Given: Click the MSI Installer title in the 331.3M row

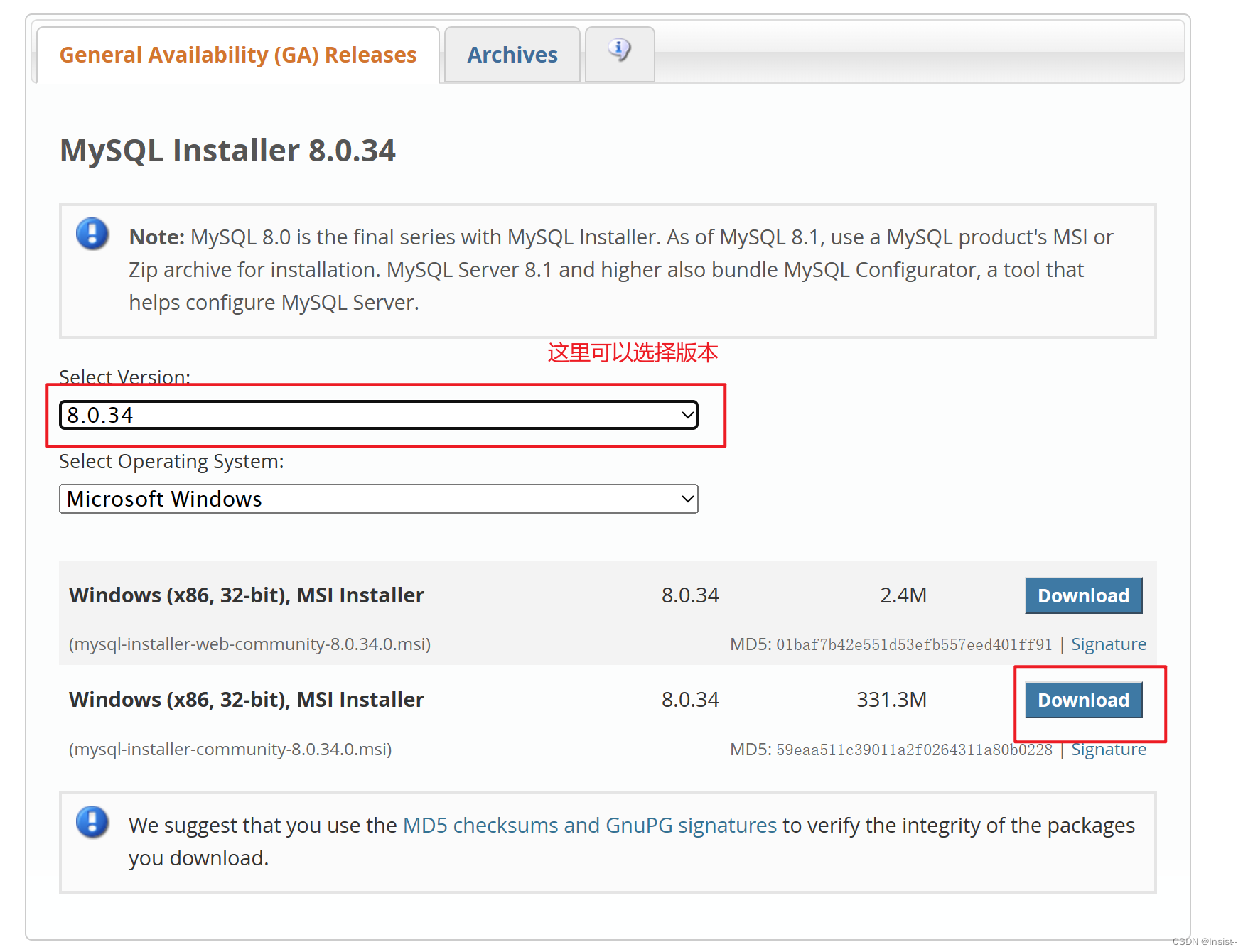Looking at the screenshot, I should click(247, 700).
